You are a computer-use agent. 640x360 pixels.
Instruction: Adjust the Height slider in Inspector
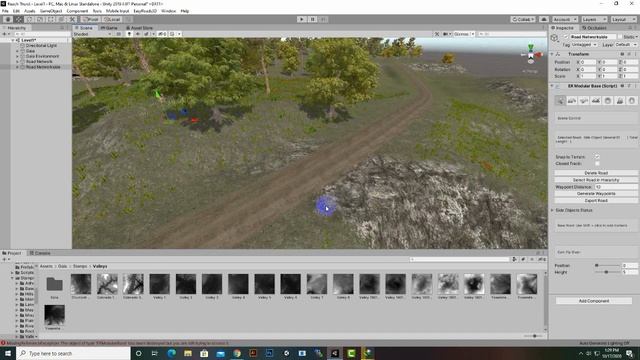tap(607, 272)
